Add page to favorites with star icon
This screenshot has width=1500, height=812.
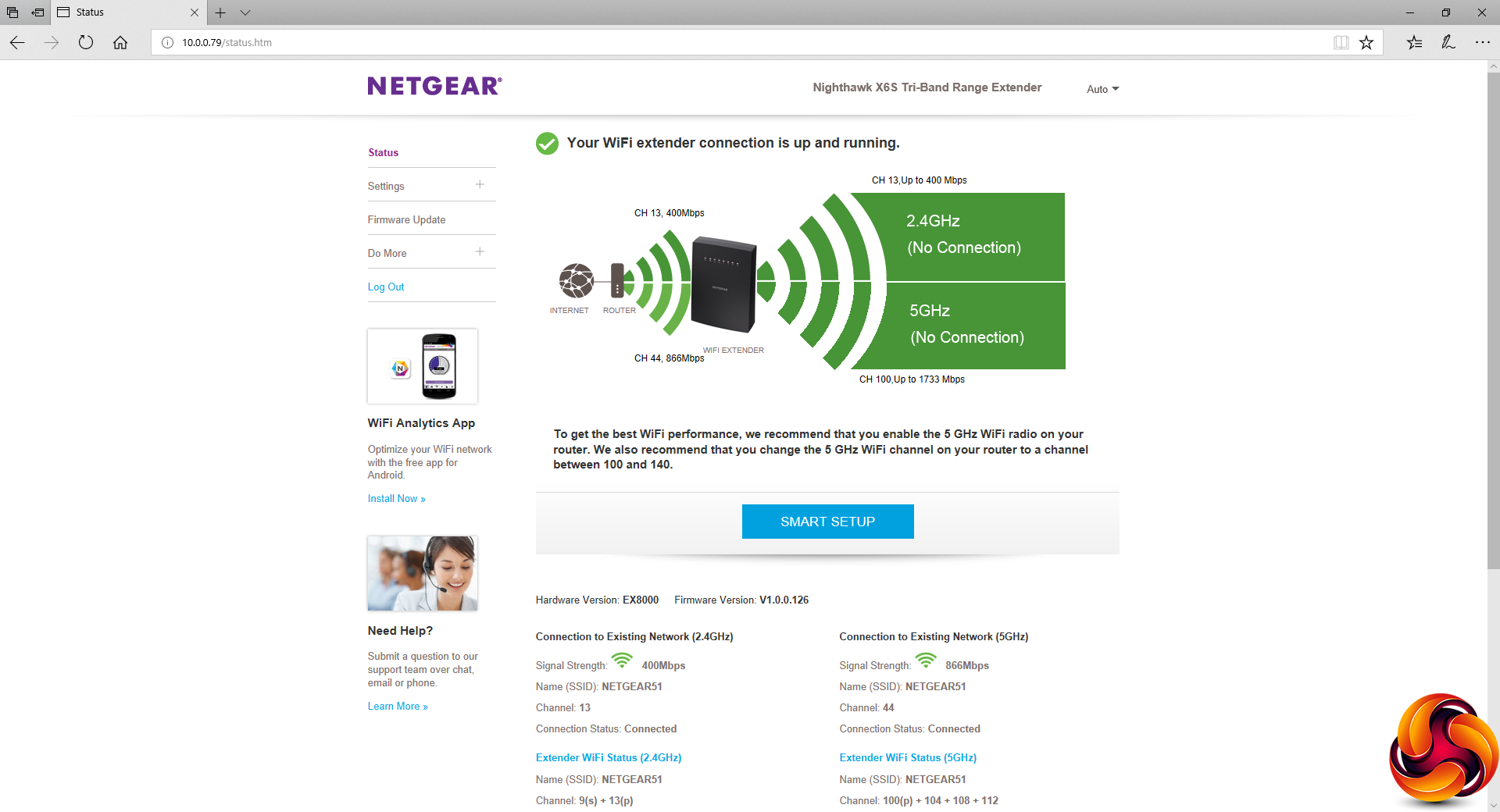1366,42
